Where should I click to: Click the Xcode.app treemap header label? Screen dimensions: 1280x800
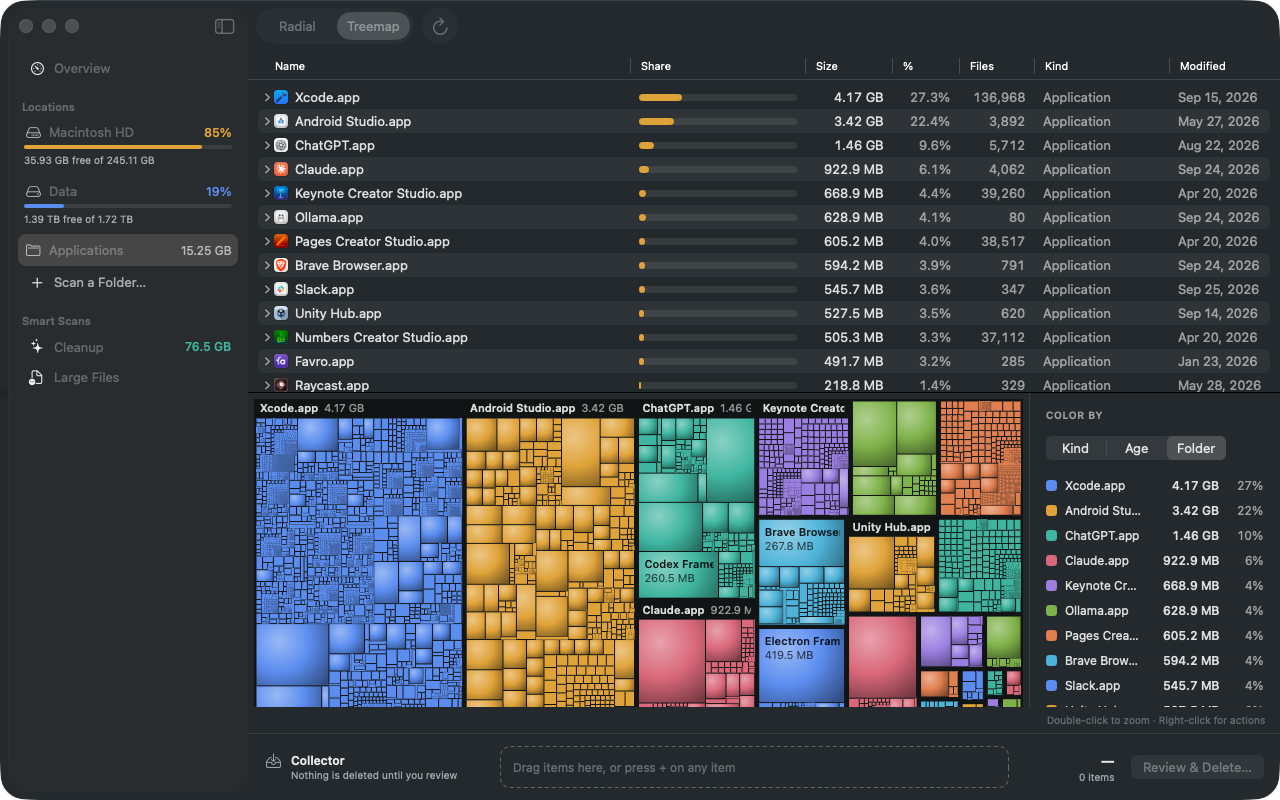[x=289, y=408]
